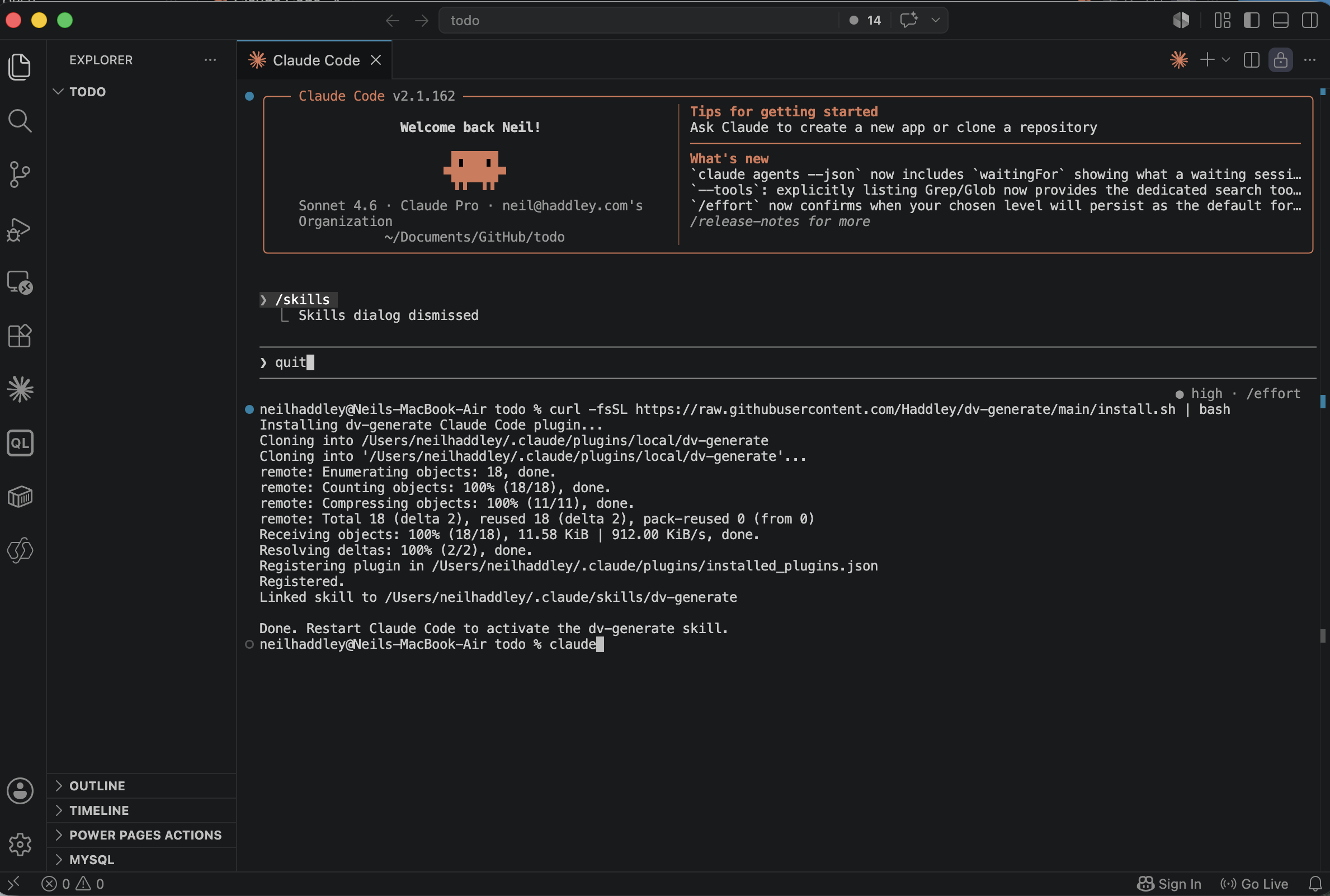Open the container box view icon

coord(20,497)
